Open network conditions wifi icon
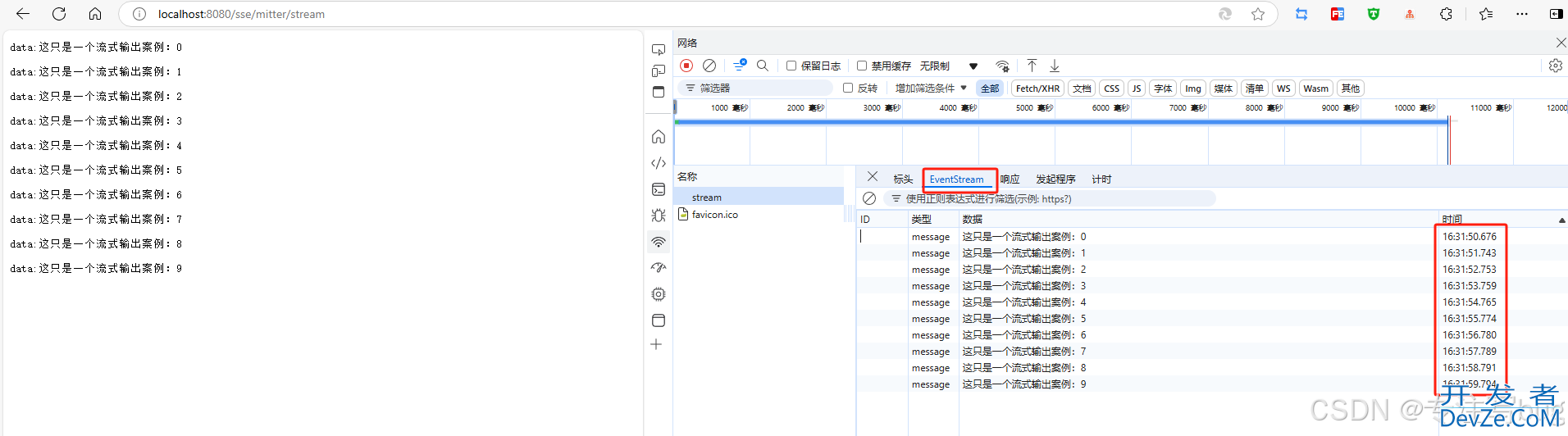This screenshot has width=1568, height=436. click(1002, 66)
